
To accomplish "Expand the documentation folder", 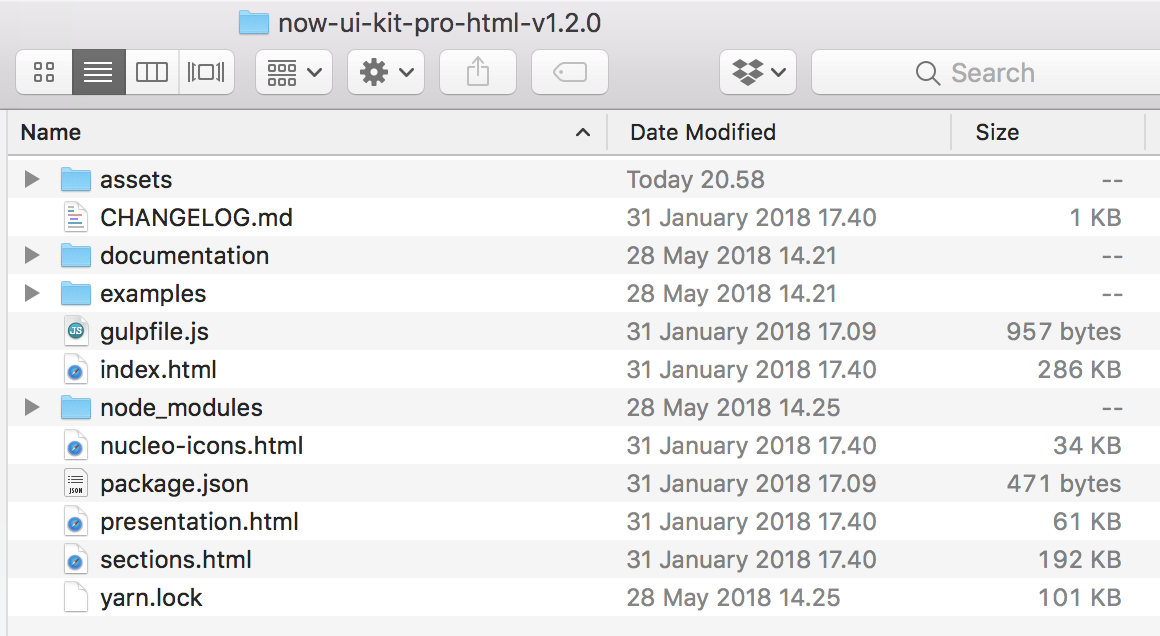I will click(x=32, y=255).
